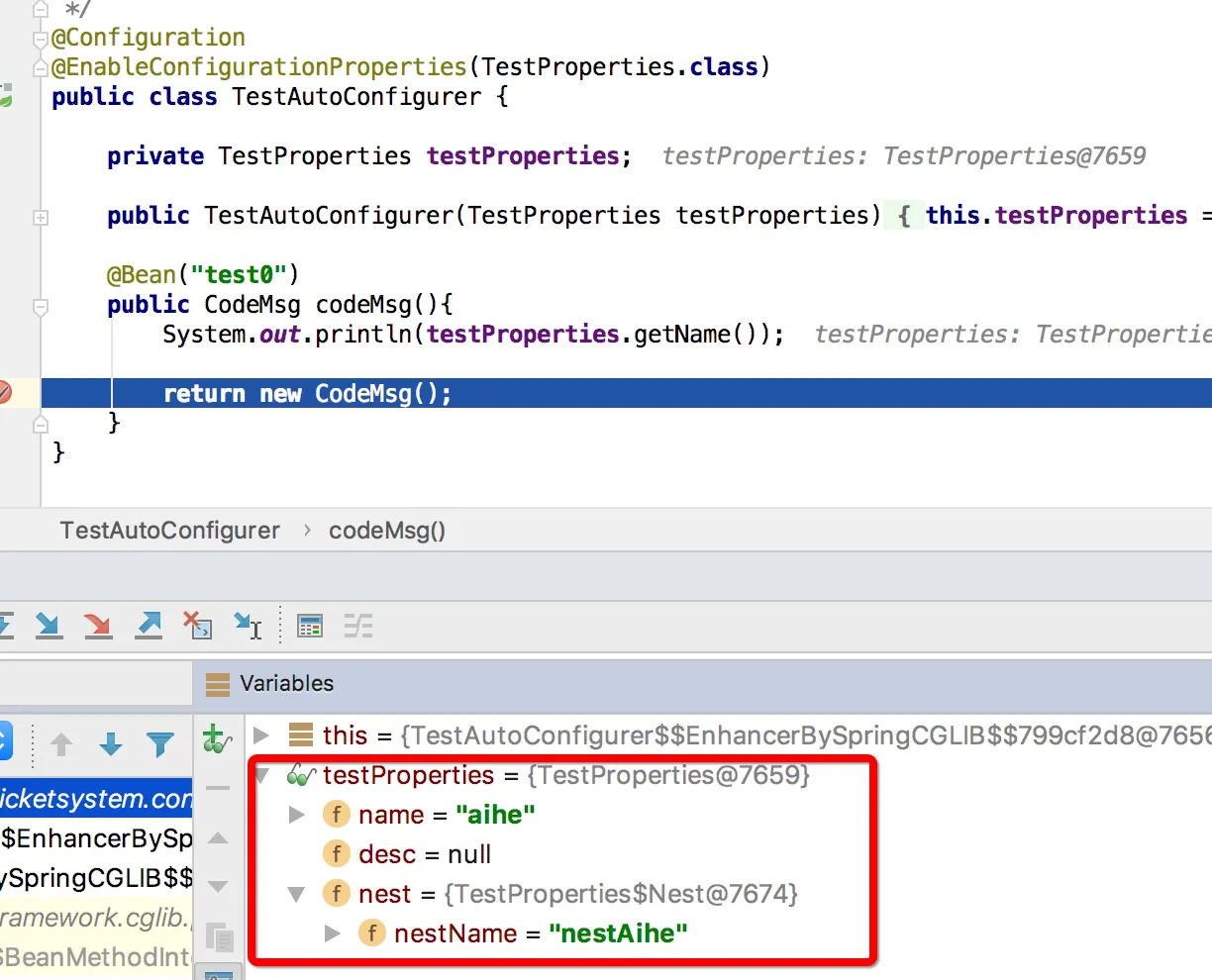Click the blue Step Into arrow
The width and height of the screenshot is (1212, 980).
pos(48,626)
